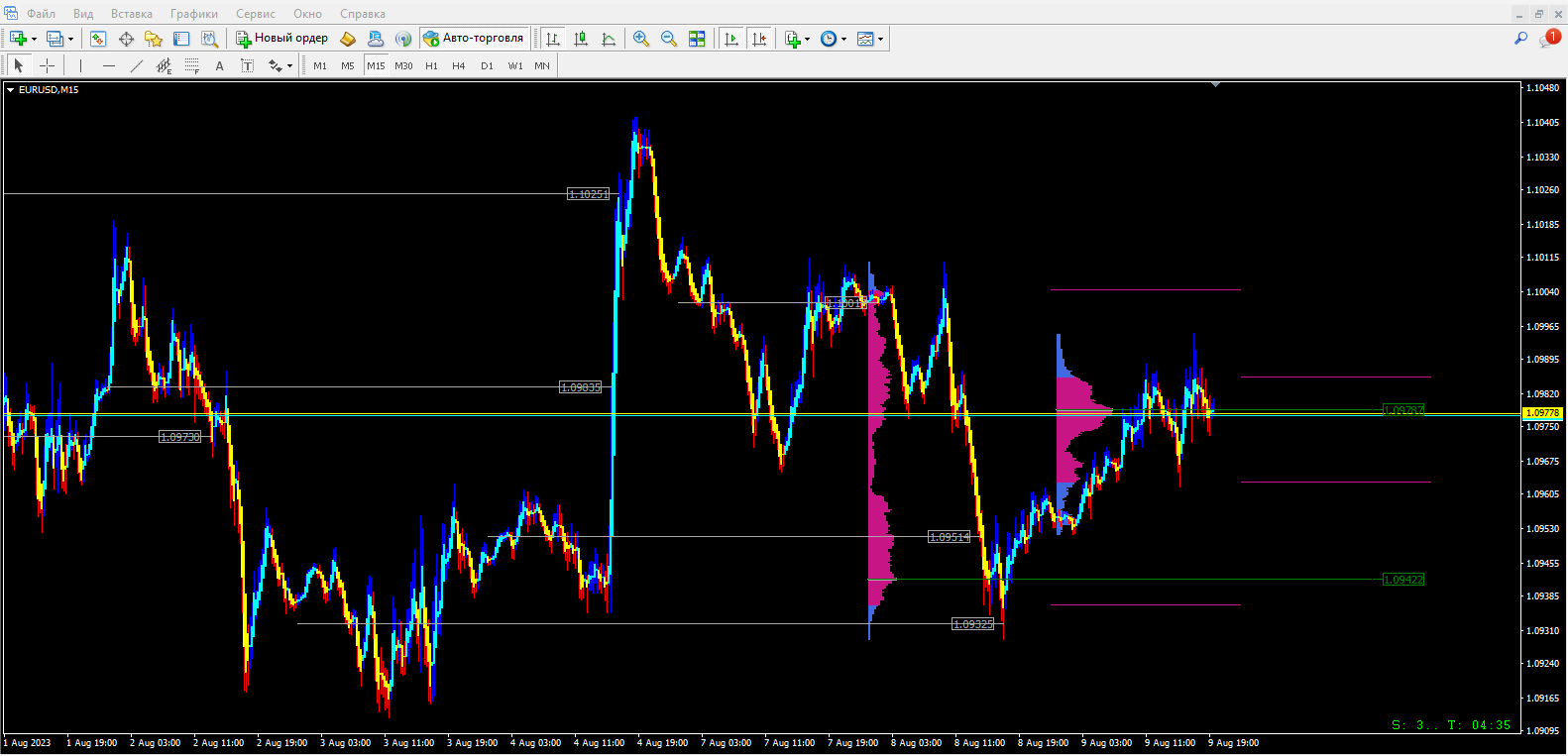Viewport: 1568px width, 756px height.
Task: Select the trendline drawing tool
Action: tap(137, 66)
